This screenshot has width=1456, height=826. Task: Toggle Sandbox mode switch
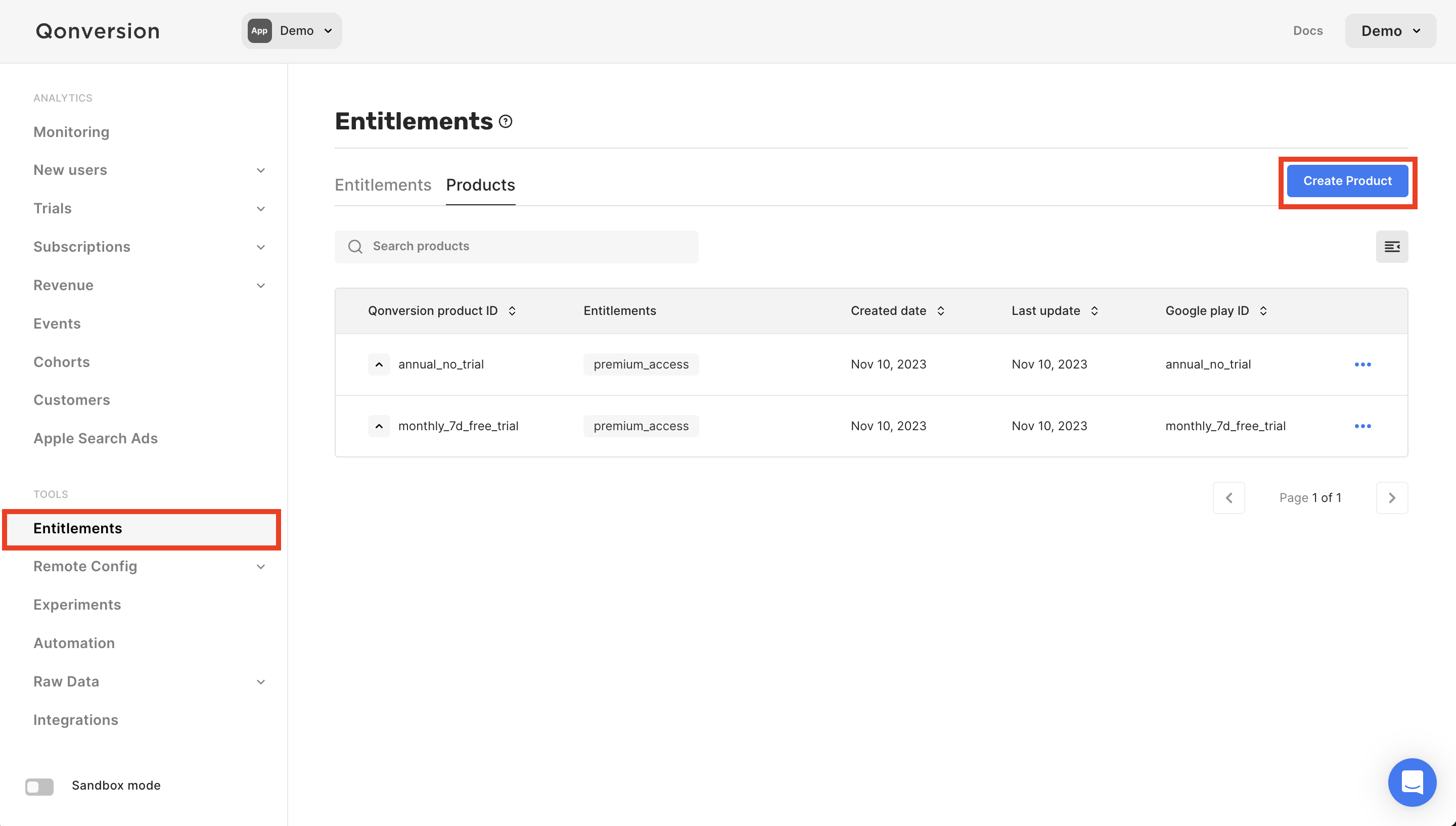click(x=39, y=786)
